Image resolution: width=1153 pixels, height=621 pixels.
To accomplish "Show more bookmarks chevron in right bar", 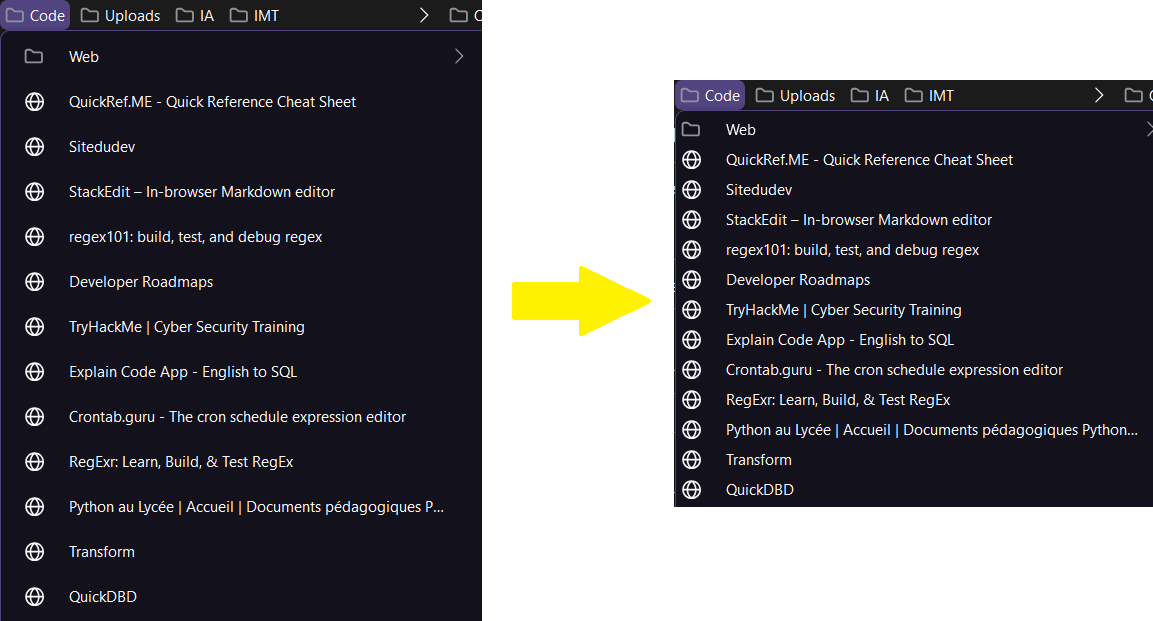I will point(1099,96).
